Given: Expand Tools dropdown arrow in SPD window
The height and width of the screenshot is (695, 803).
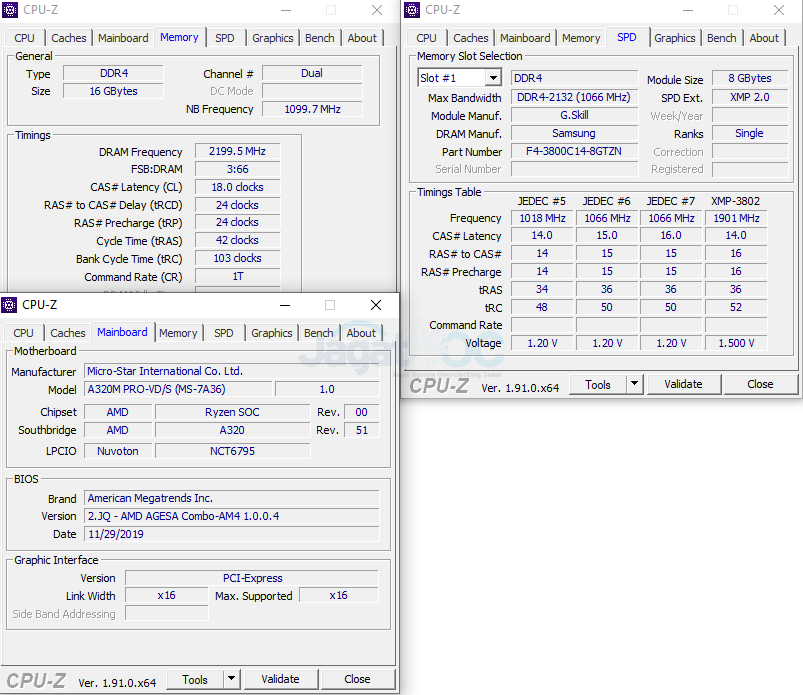Looking at the screenshot, I should [x=634, y=384].
